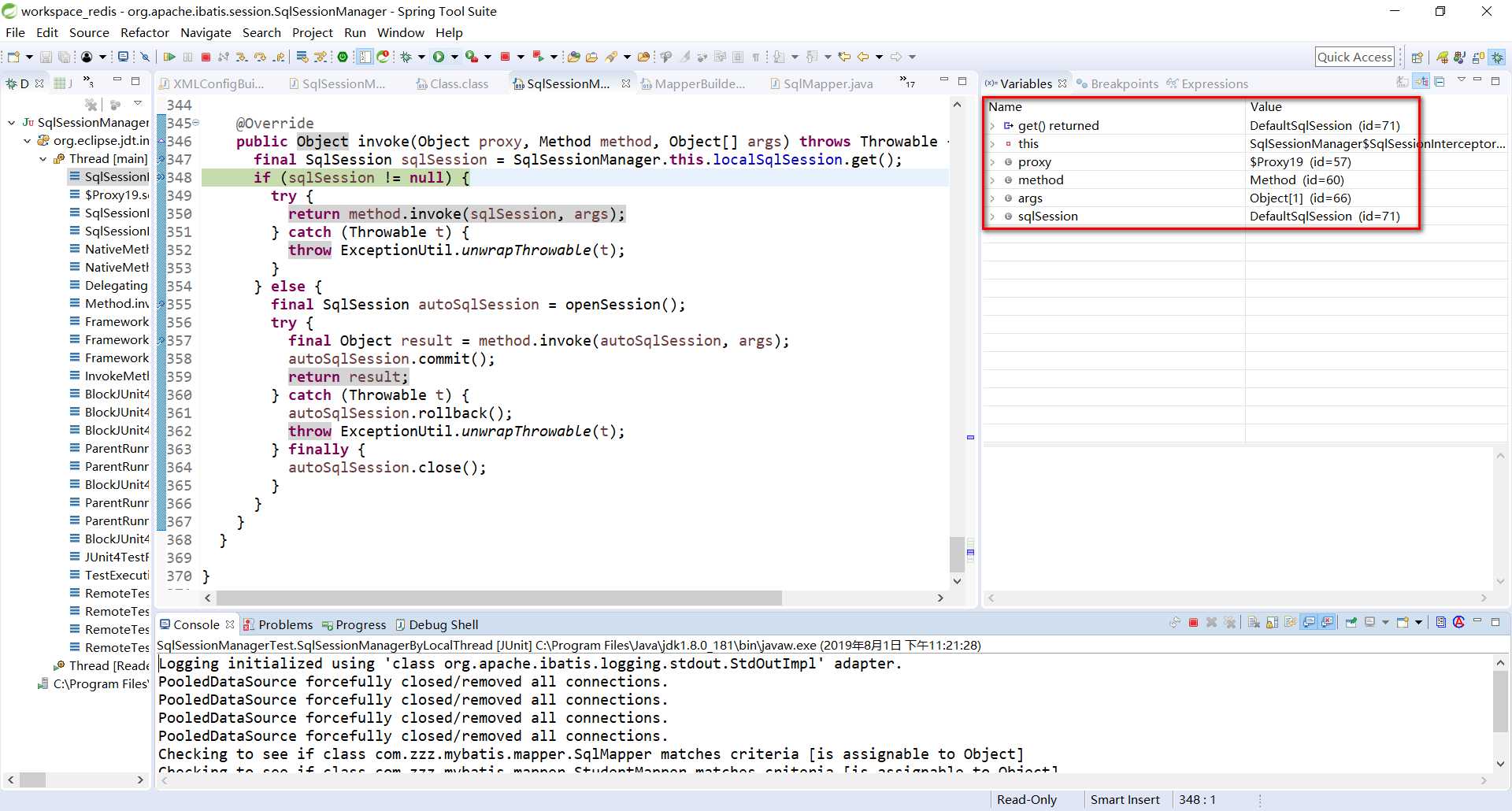The image size is (1512, 811).
Task: Toggle block selection mode in toolbar
Action: point(738,57)
